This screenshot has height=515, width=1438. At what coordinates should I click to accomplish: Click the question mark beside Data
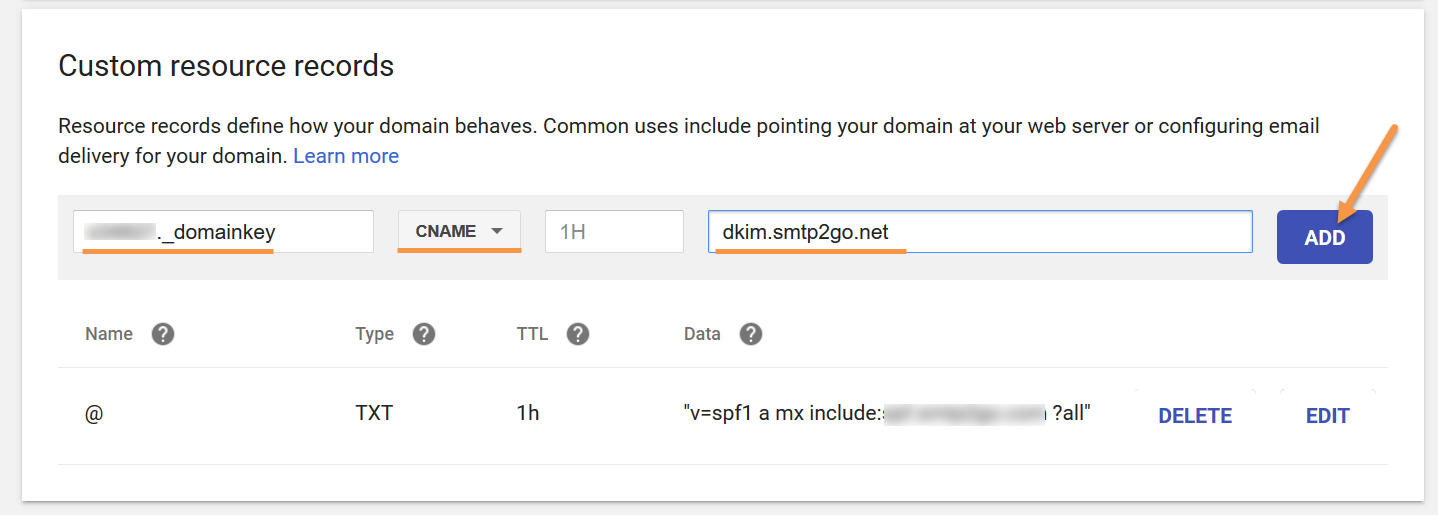coord(751,334)
